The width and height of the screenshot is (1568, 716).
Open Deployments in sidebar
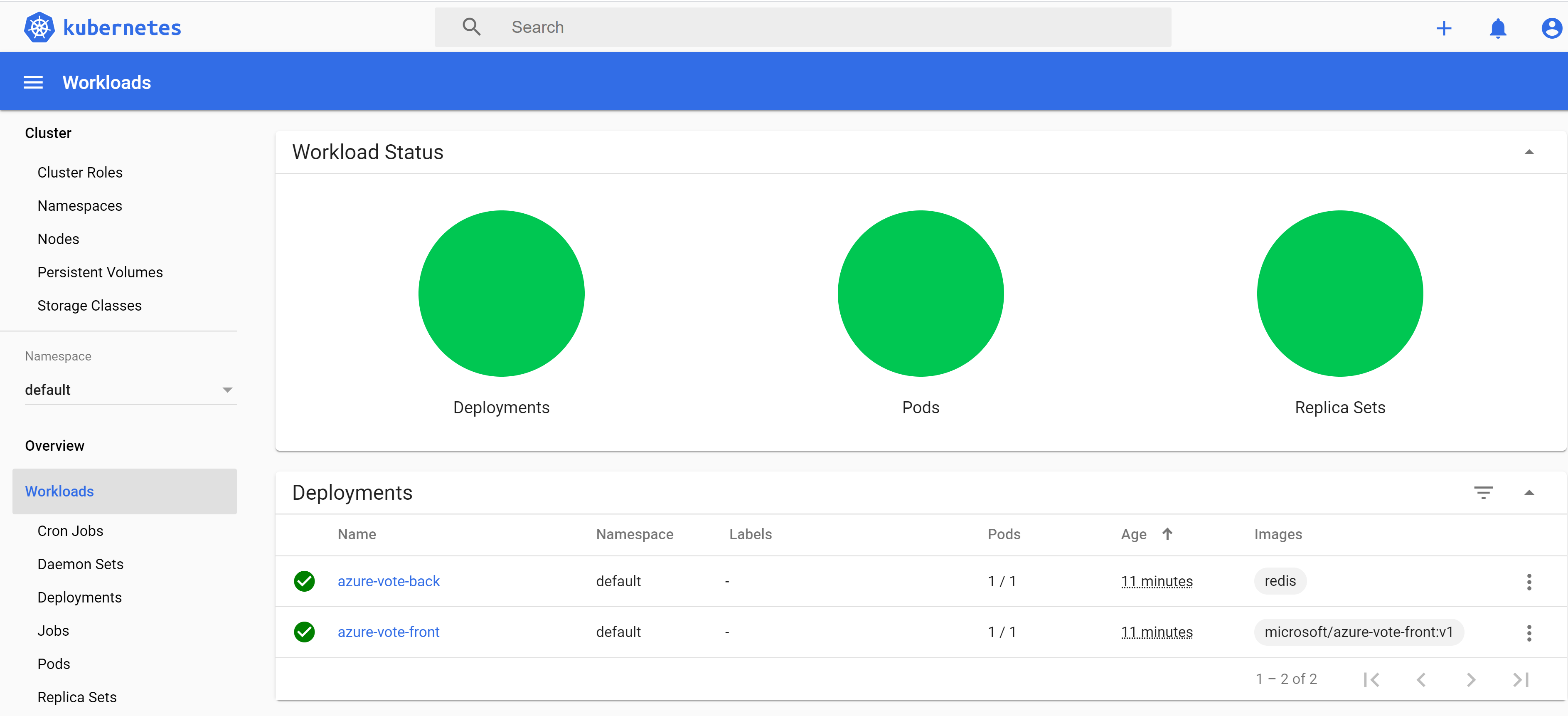point(79,597)
